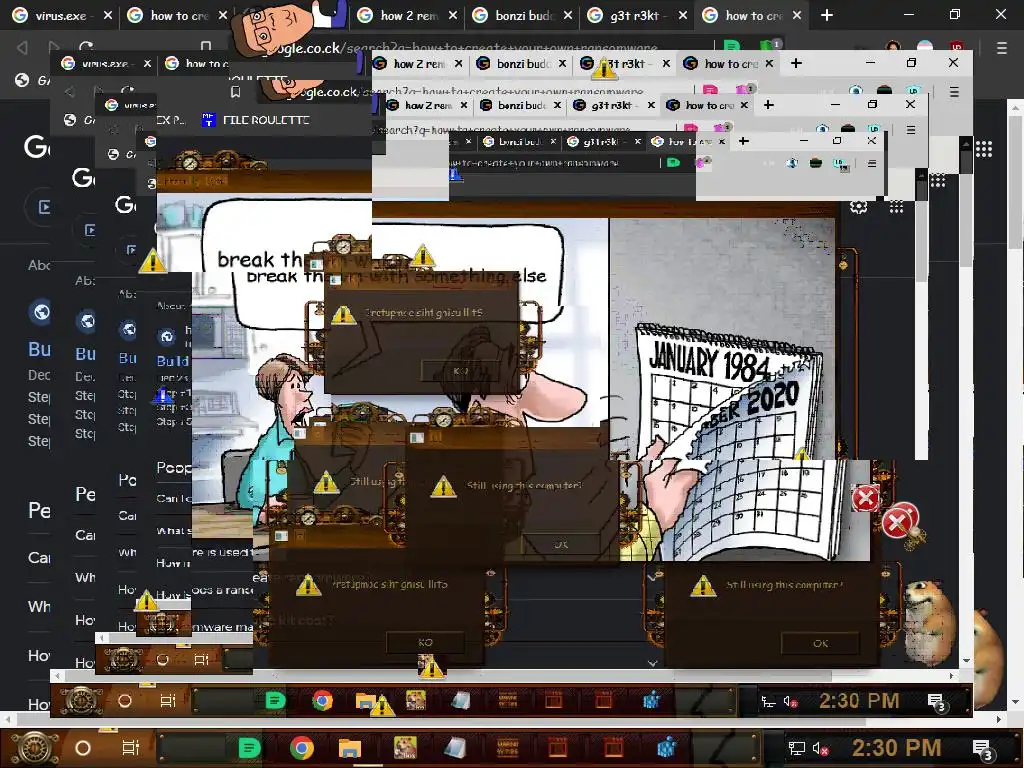The image size is (1024, 768).
Task: Open File Explorer on the outer taskbar
Action: pos(349,748)
